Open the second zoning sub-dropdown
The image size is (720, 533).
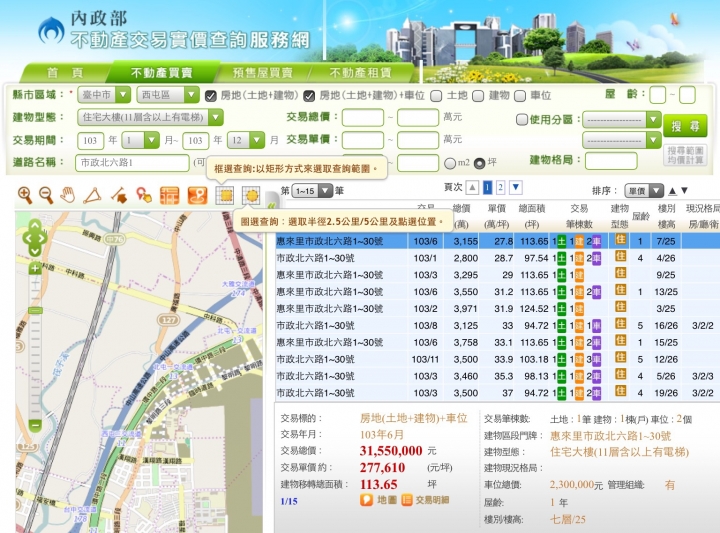pos(622,140)
